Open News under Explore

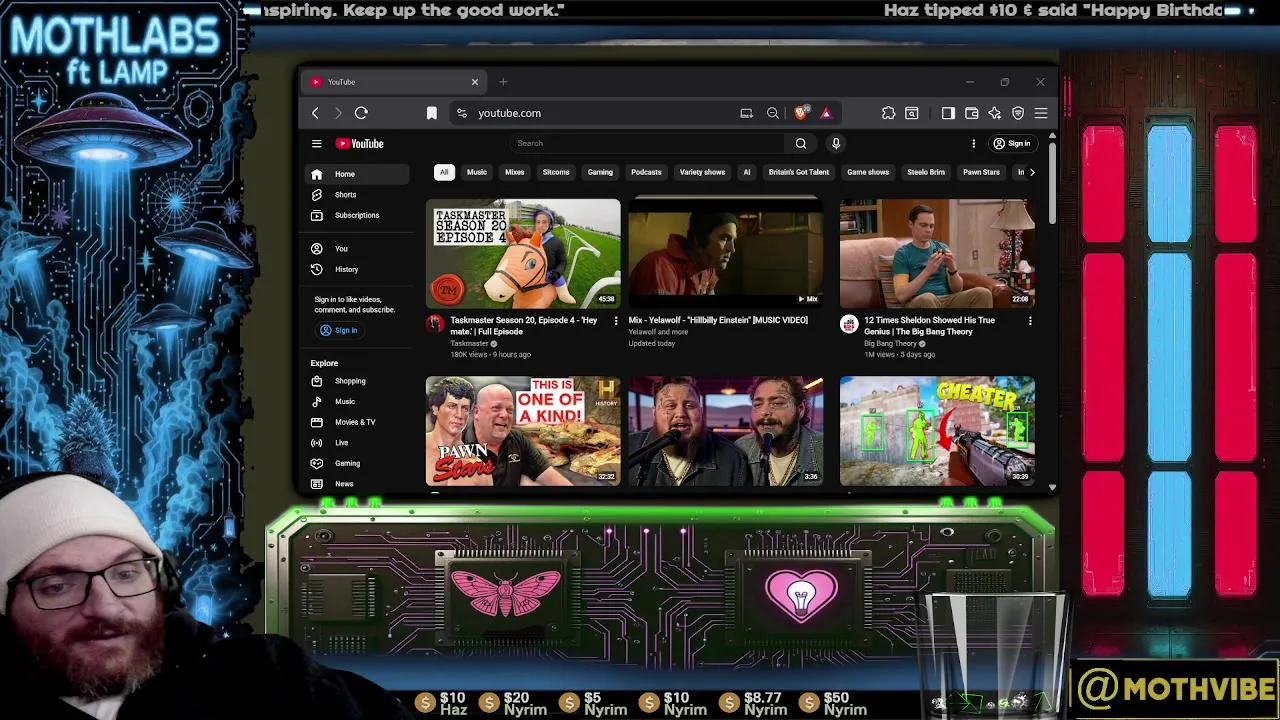357,484
